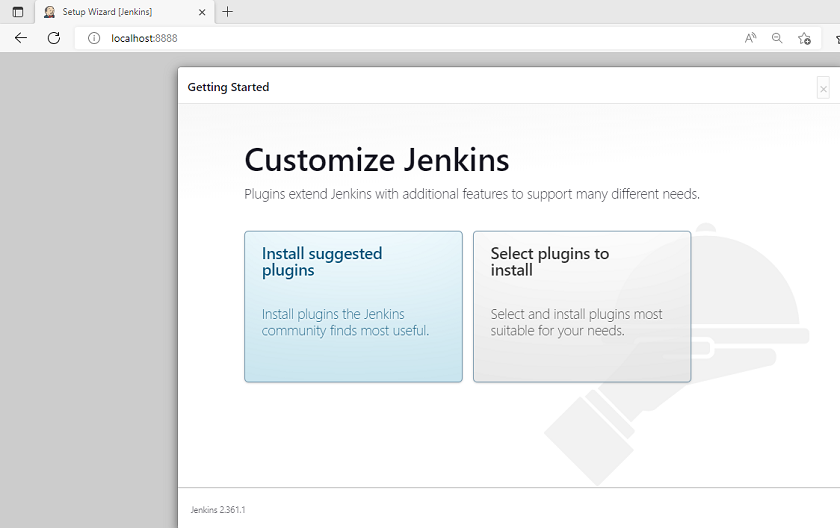Go back to the previous page
Viewport: 840px width, 528px height.
(x=21, y=38)
